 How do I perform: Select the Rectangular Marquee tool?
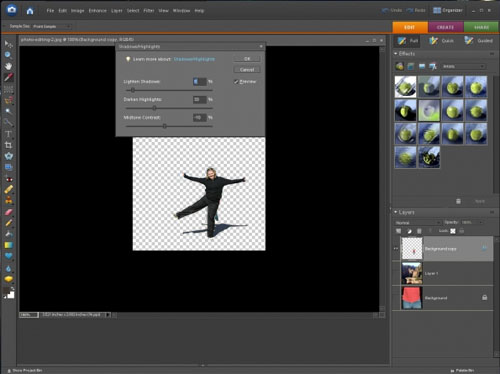point(9,89)
